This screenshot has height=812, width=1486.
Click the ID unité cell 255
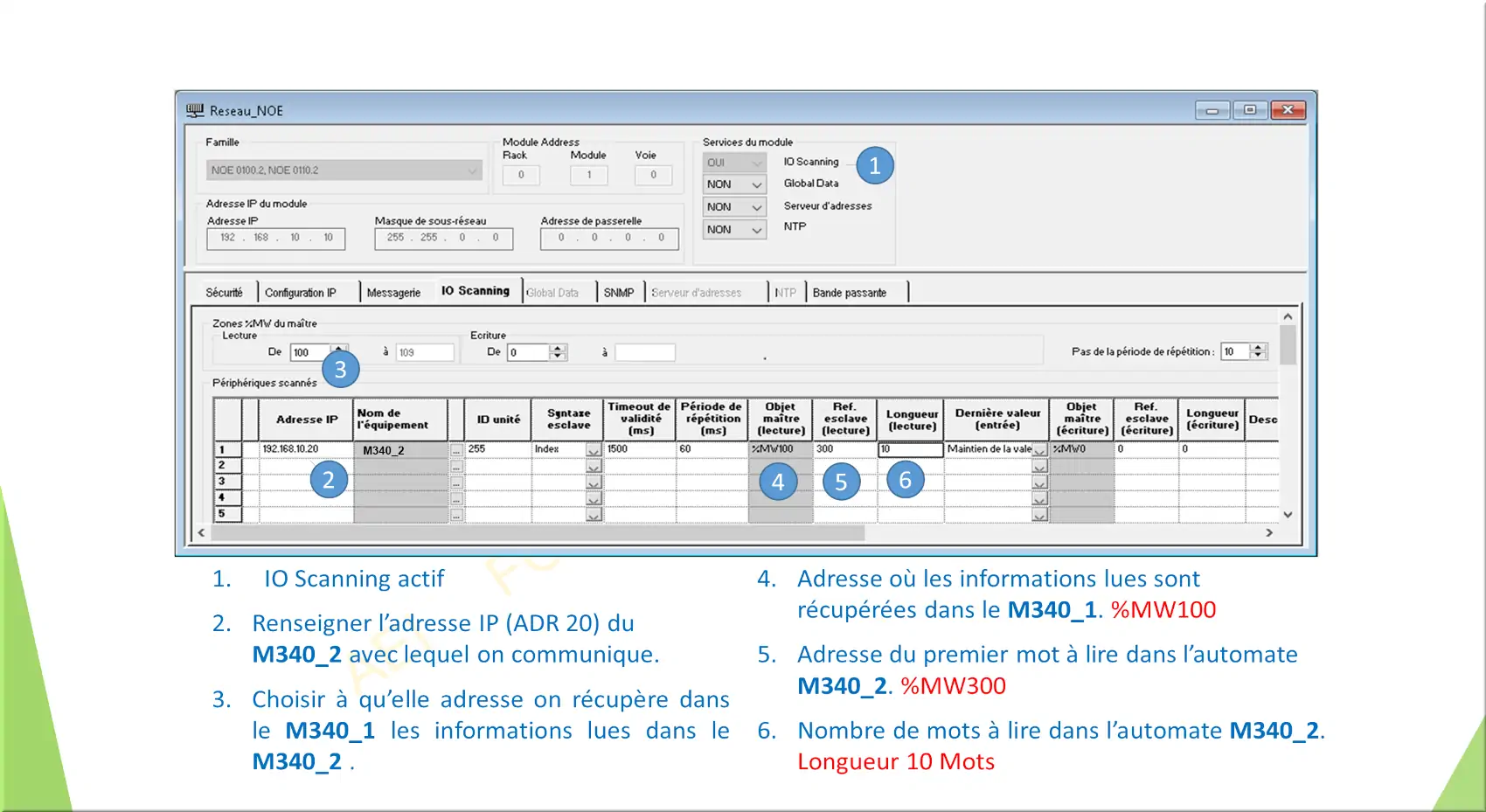click(498, 449)
